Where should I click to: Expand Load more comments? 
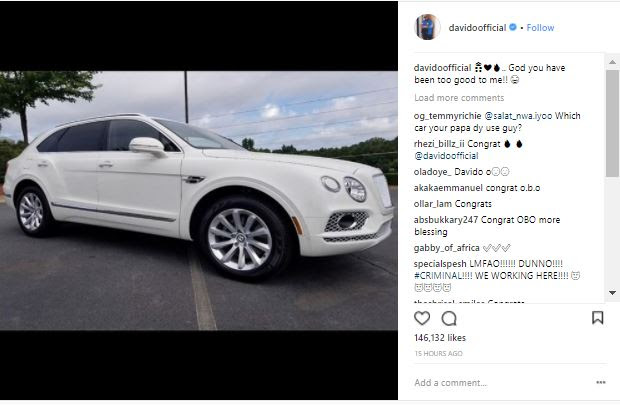tap(459, 98)
